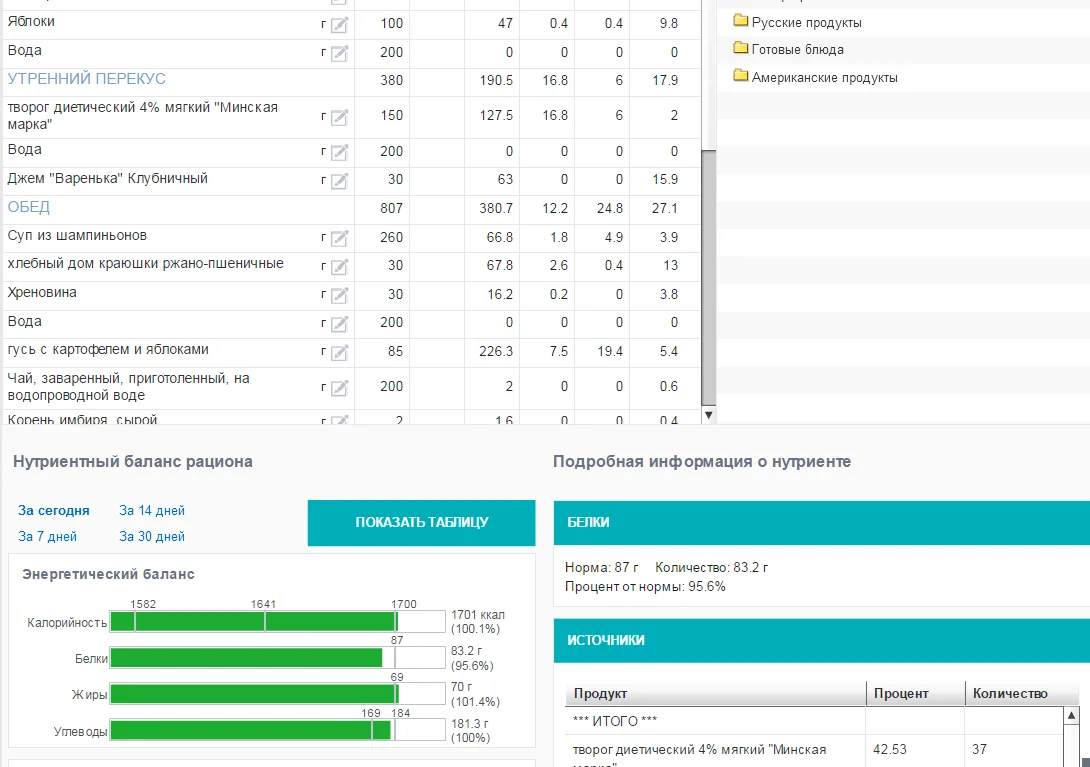Select the *** ИТОГО *** row

pyautogui.click(x=815, y=721)
